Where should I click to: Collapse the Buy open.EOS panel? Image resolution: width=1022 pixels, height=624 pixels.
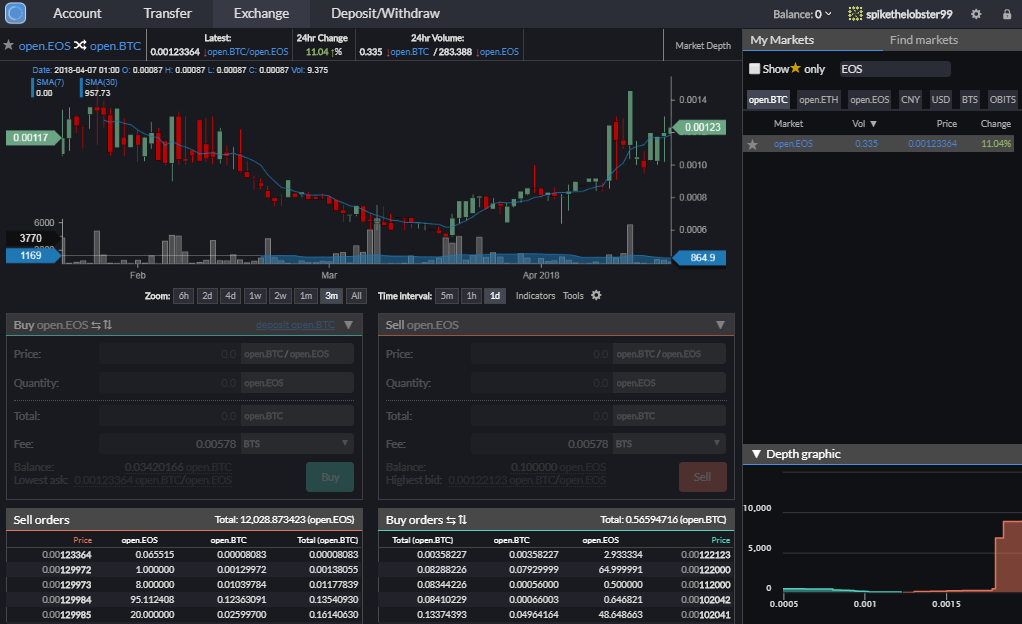[349, 325]
